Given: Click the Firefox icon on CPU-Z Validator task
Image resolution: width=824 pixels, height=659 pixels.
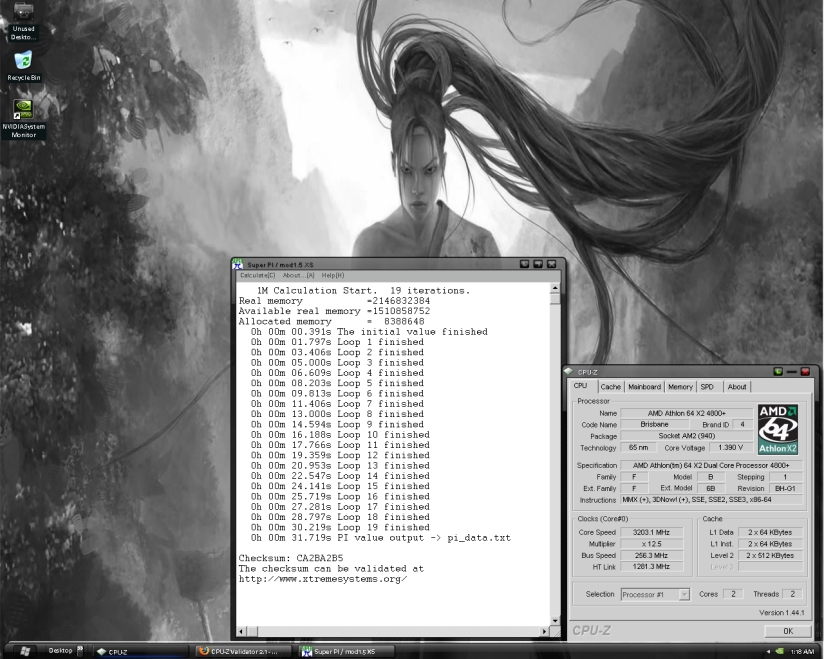Looking at the screenshot, I should coord(203,651).
